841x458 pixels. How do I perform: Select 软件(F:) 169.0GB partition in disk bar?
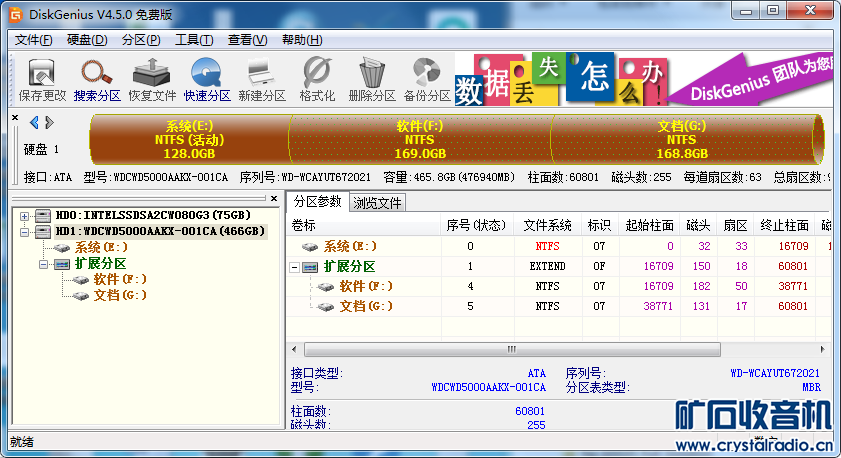point(420,139)
